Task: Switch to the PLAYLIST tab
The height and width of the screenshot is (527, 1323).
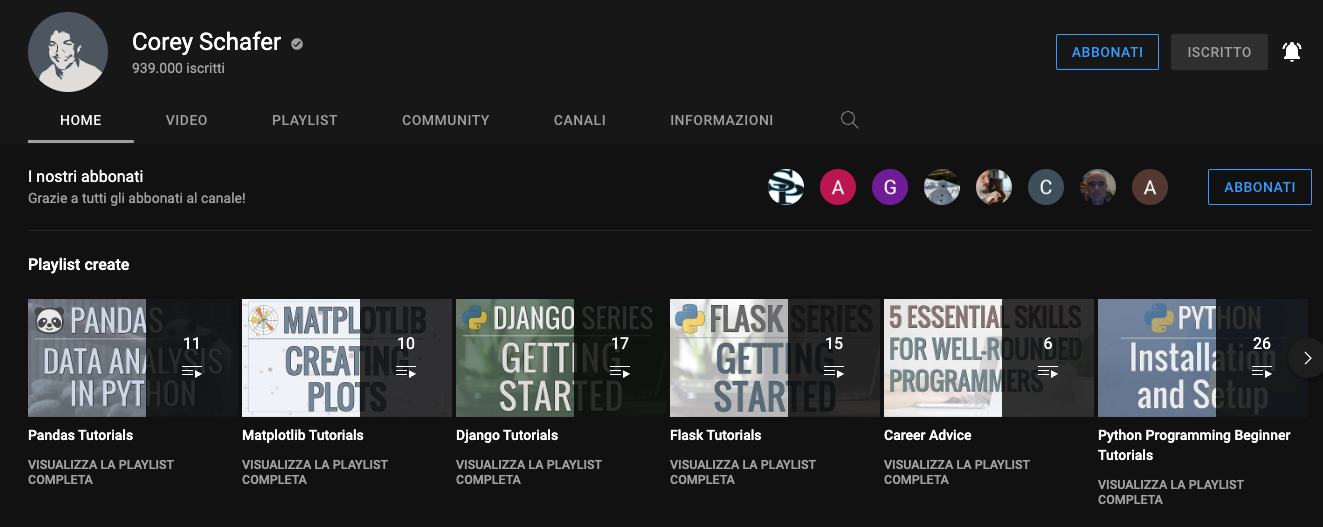Action: (x=305, y=120)
